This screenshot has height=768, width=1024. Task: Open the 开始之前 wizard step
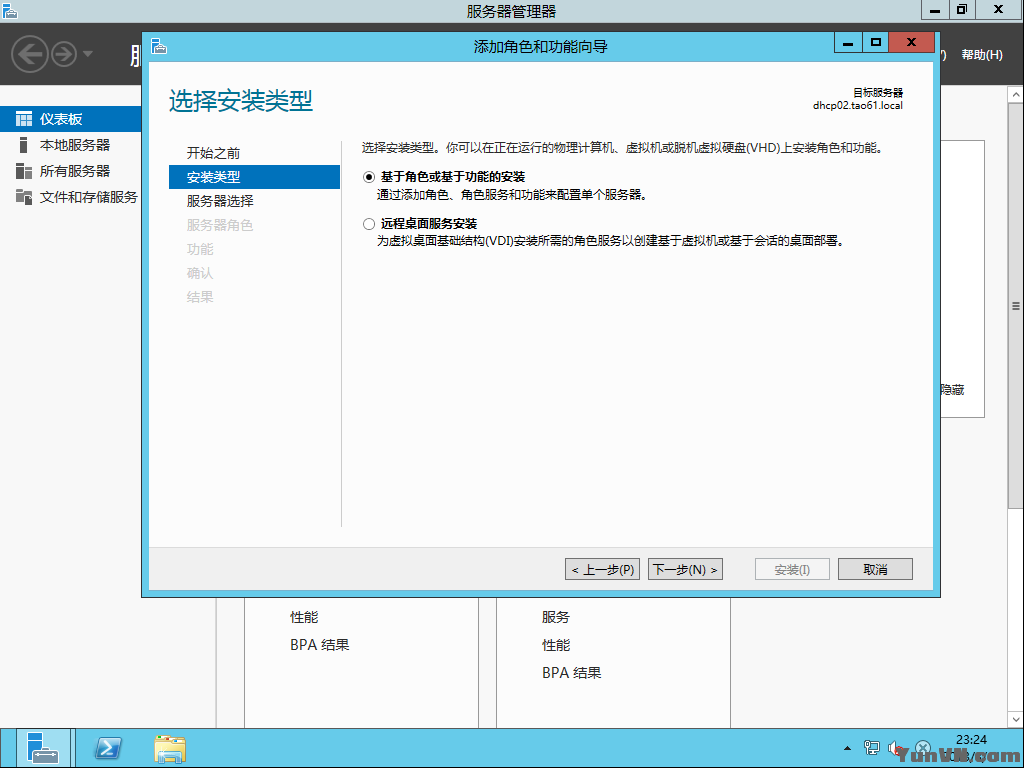tap(214, 153)
